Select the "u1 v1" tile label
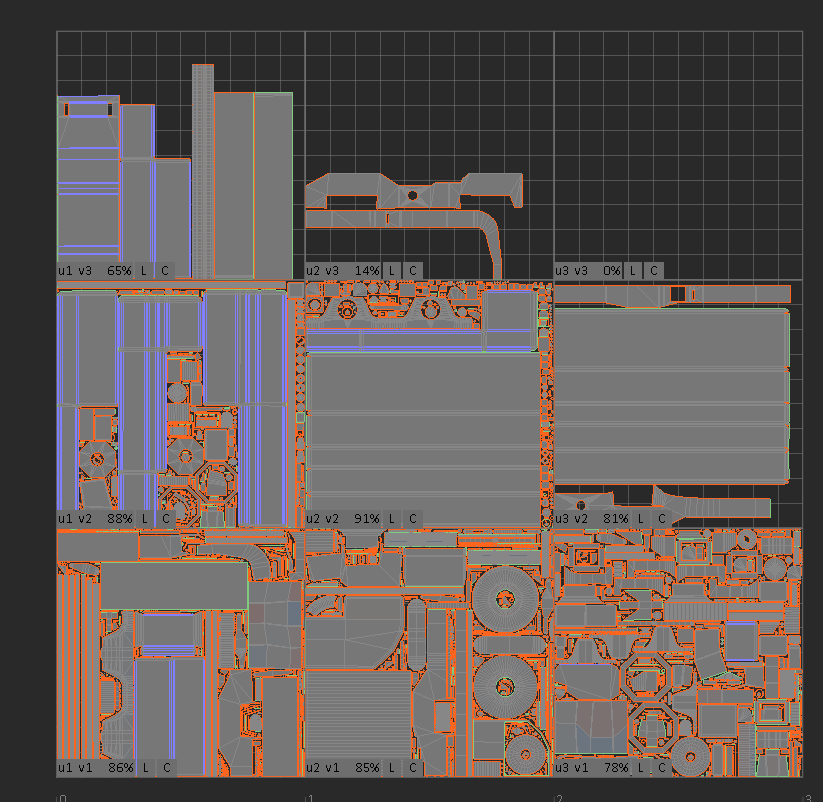The width and height of the screenshot is (823, 802). 75,767
